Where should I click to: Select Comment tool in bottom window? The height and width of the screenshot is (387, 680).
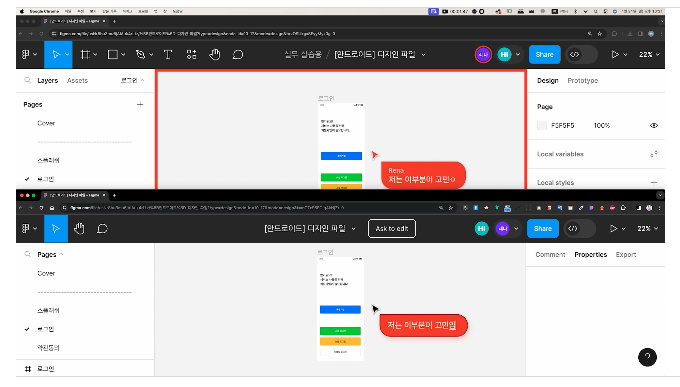coord(102,229)
